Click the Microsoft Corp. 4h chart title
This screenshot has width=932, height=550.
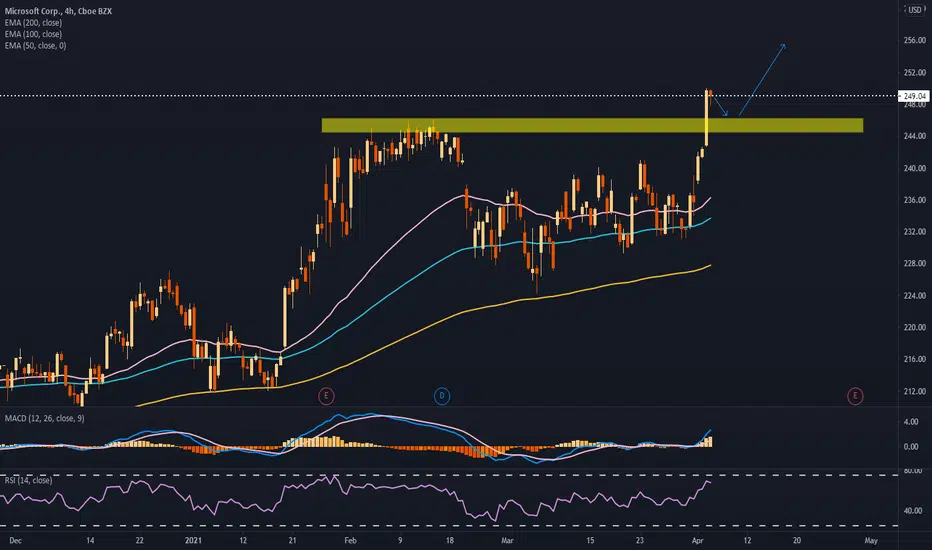[x=58, y=11]
